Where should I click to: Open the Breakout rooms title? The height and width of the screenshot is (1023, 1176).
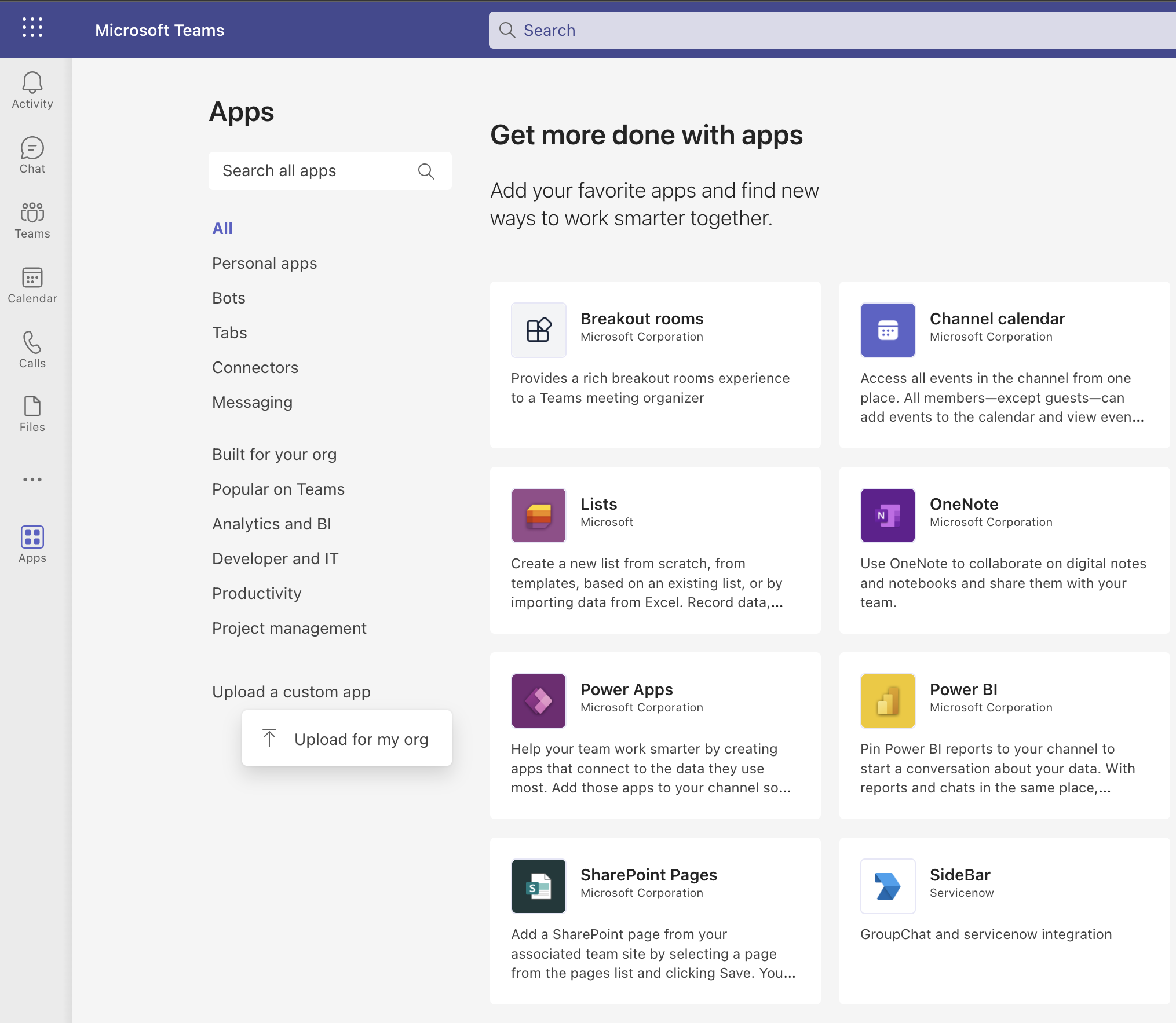(642, 319)
